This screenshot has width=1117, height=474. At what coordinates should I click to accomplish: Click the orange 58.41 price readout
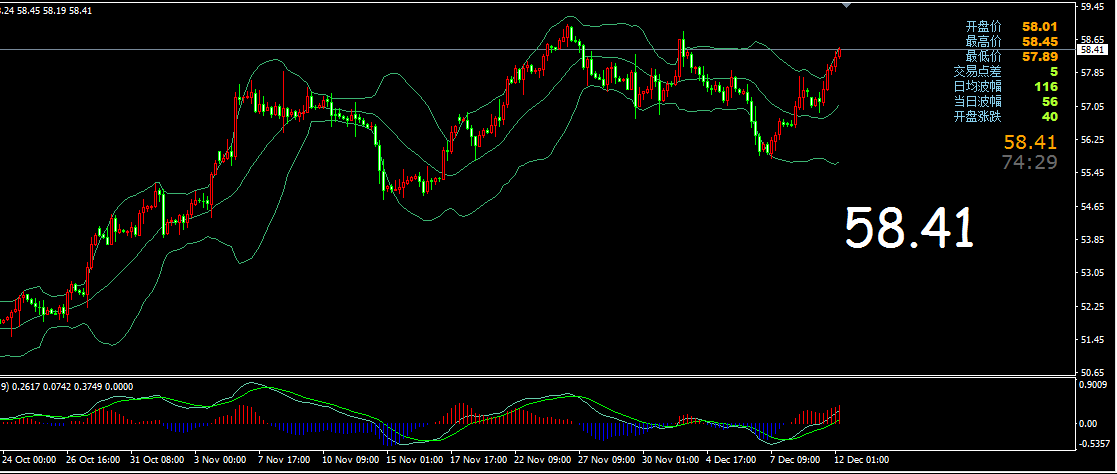click(1030, 142)
